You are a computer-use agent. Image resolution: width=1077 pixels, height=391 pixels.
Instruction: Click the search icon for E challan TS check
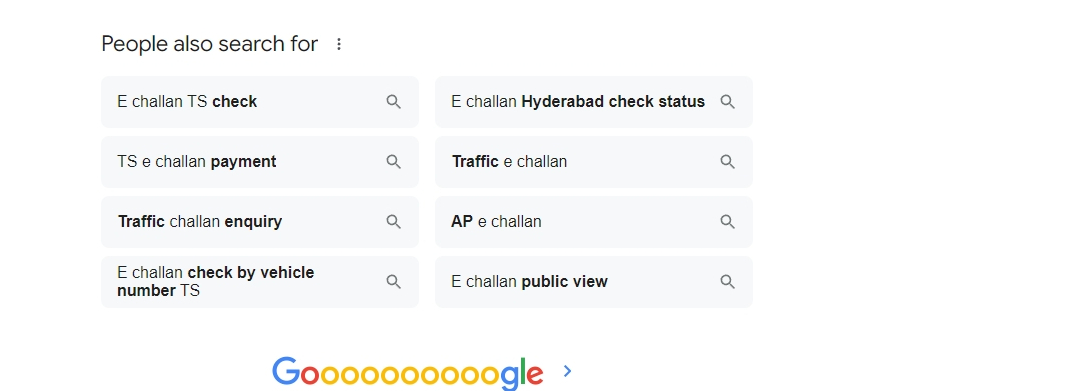click(394, 102)
